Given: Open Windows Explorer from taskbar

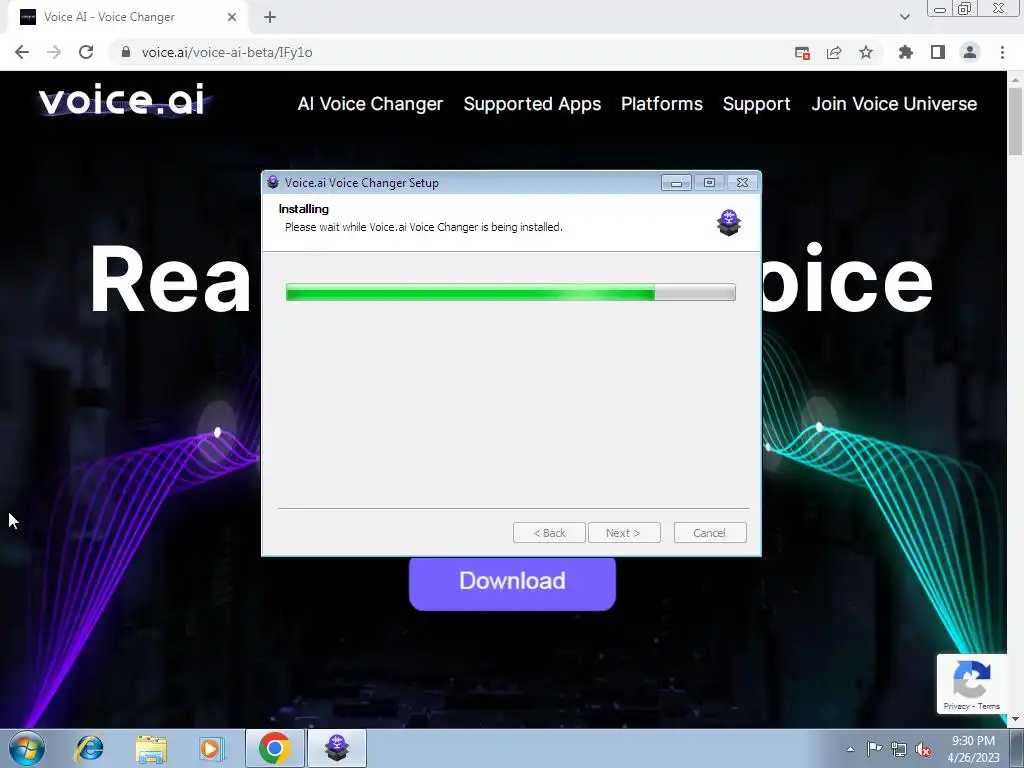Looking at the screenshot, I should click(151, 748).
